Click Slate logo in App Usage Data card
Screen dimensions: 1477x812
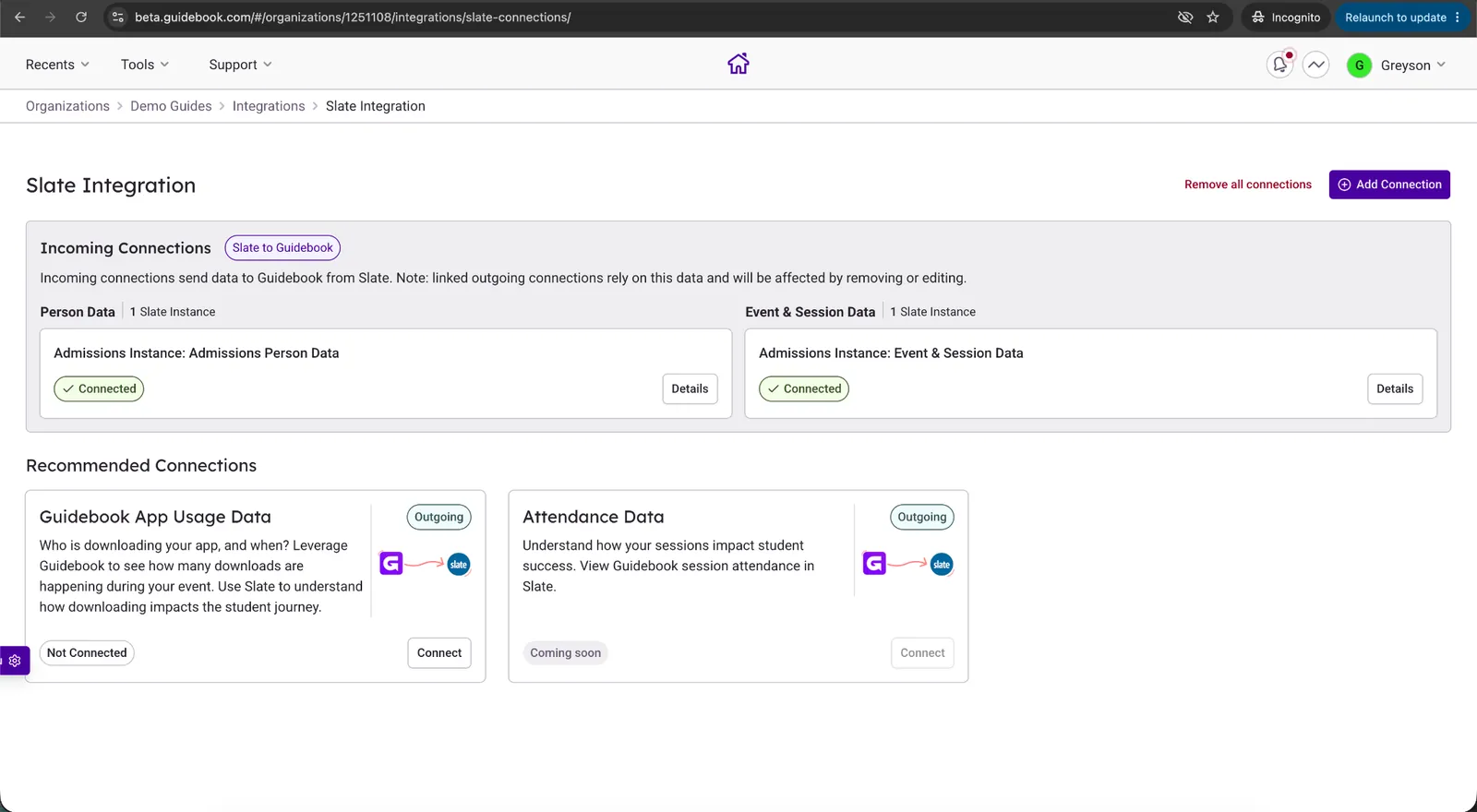(x=459, y=564)
